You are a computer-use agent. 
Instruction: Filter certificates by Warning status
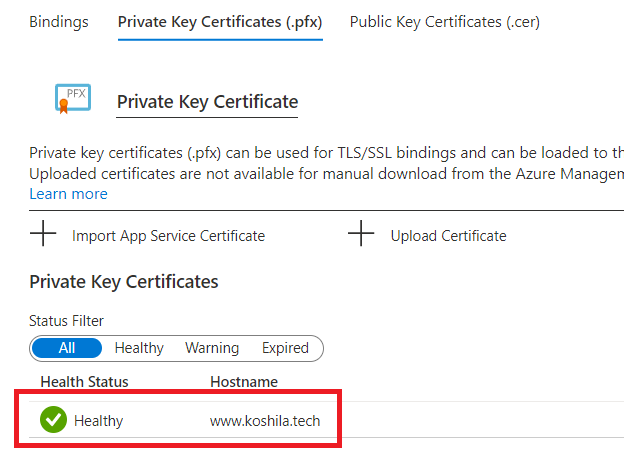click(212, 348)
